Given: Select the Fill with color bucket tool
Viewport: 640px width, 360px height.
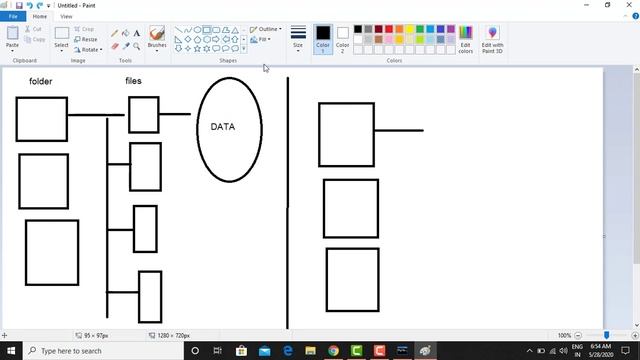Looking at the screenshot, I should (x=126, y=33).
